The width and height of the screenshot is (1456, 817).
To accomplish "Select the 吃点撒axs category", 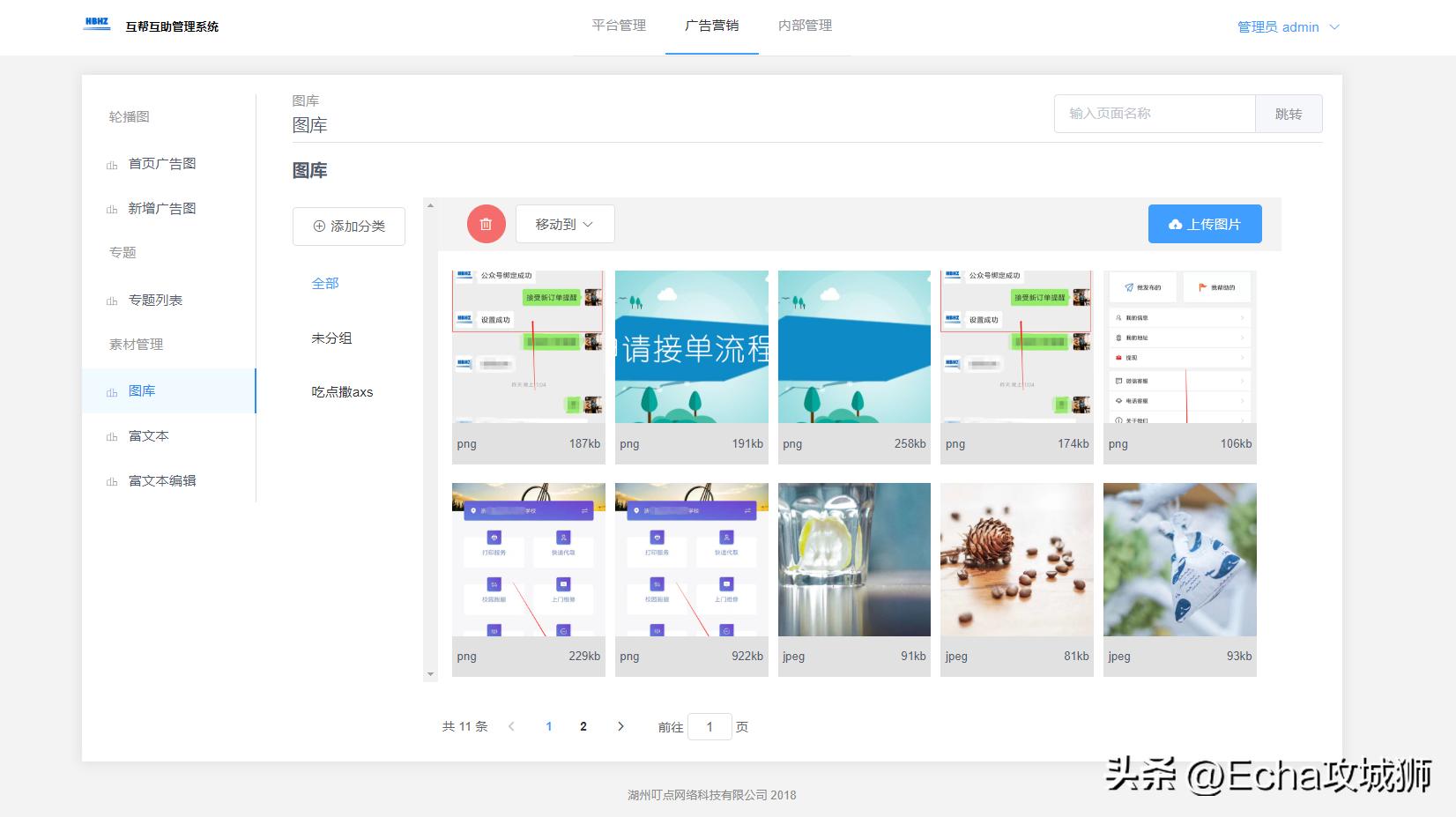I will [x=341, y=391].
